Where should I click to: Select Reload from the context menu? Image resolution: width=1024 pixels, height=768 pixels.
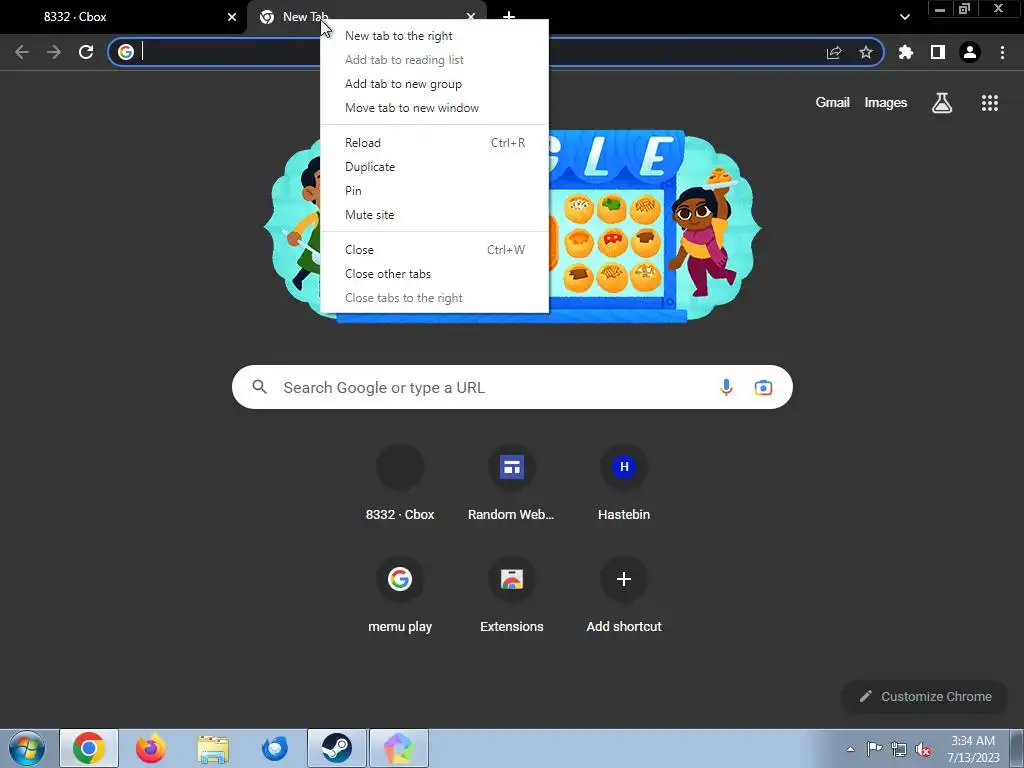(x=434, y=142)
